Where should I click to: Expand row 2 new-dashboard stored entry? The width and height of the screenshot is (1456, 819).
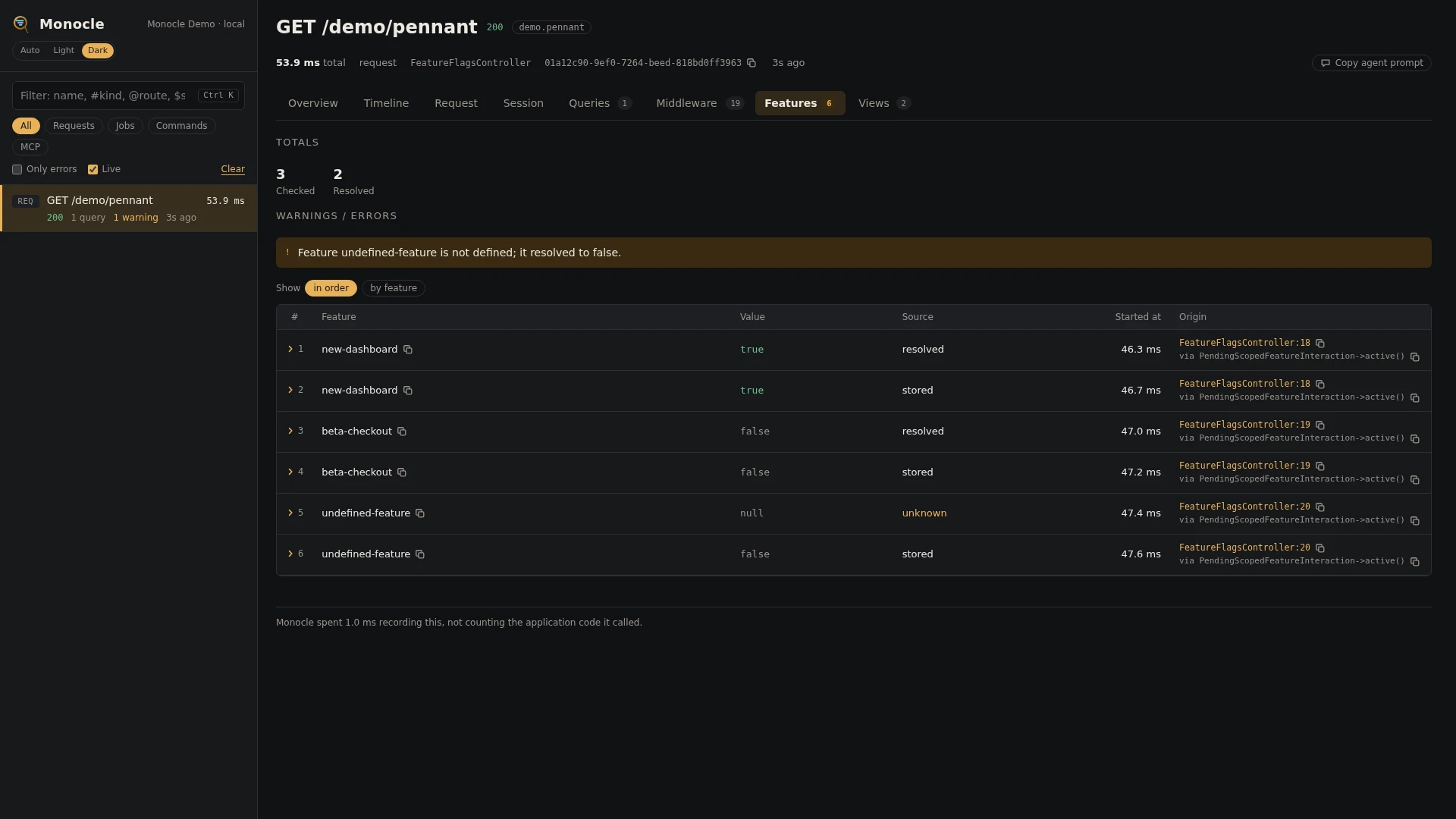290,391
